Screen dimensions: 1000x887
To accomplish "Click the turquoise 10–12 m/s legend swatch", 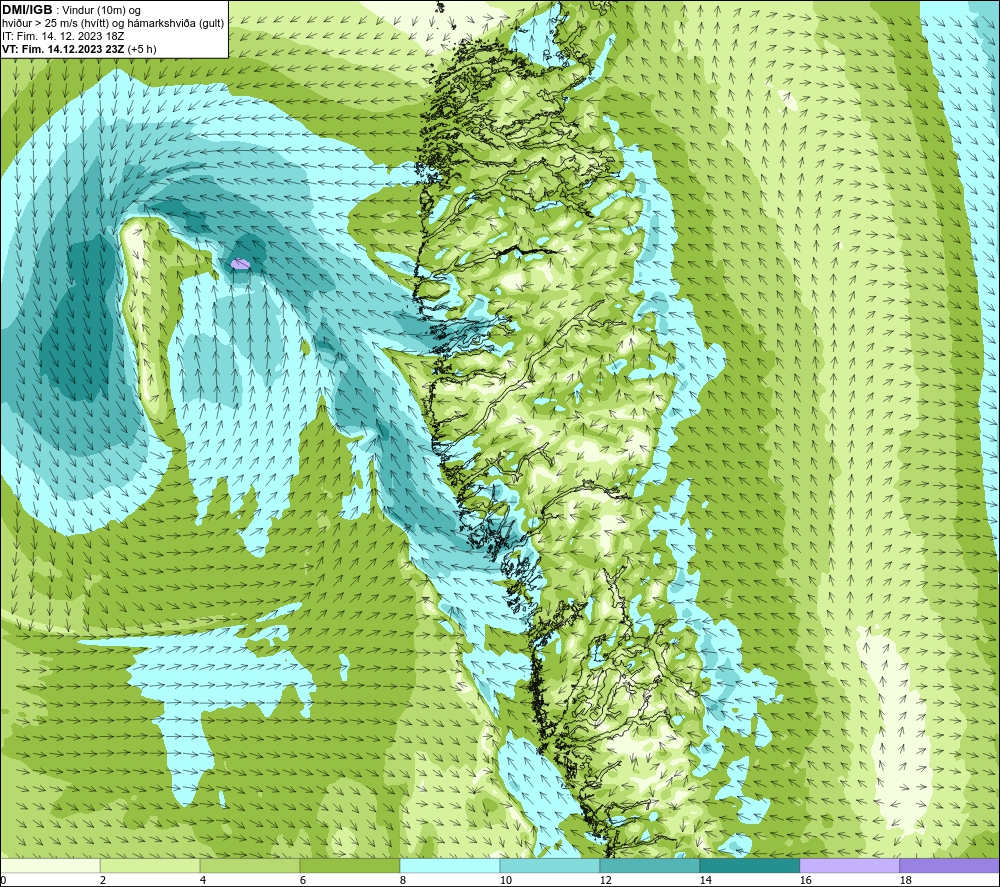I will tap(550, 865).
